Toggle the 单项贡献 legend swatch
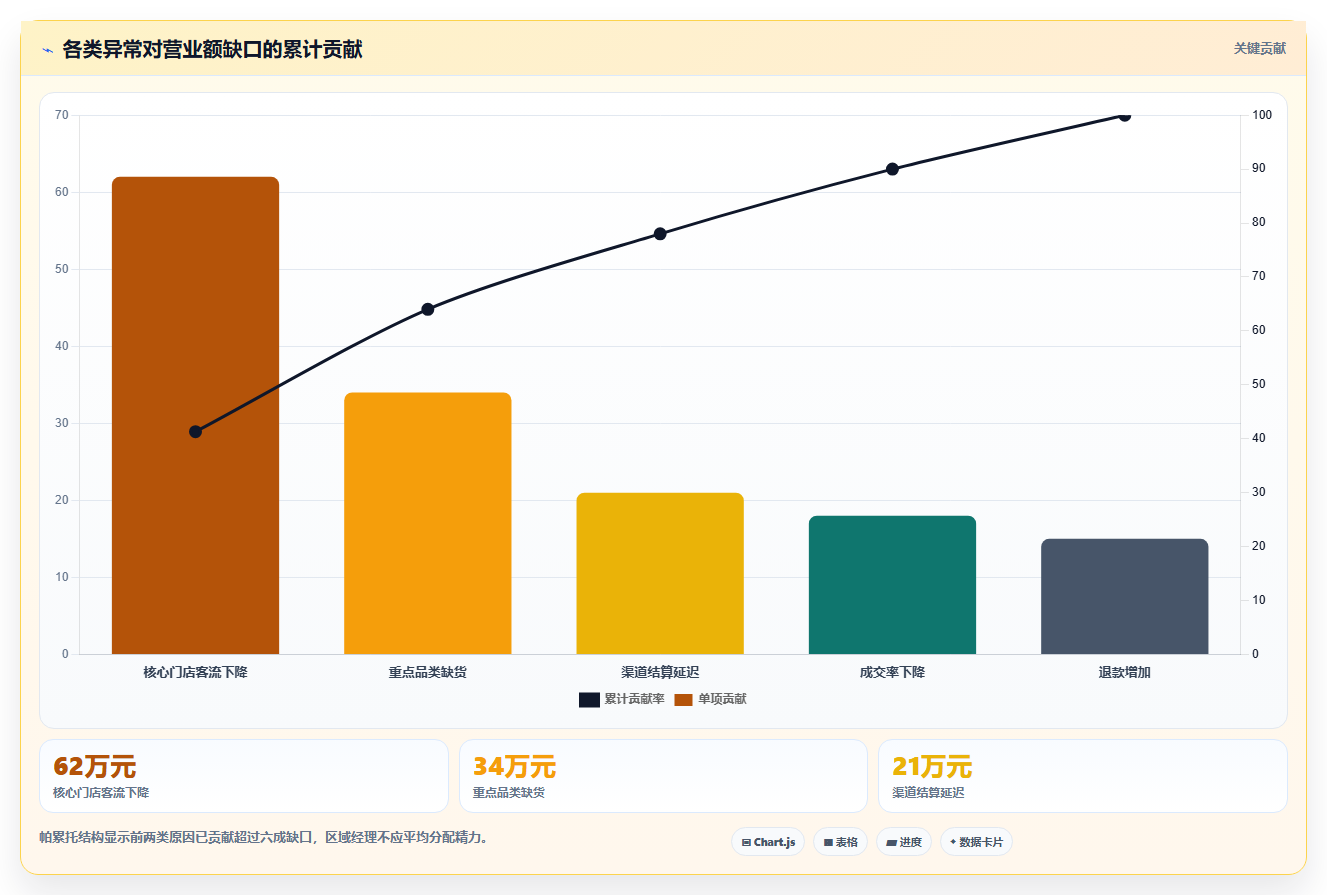The height and width of the screenshot is (895, 1327). pyautogui.click(x=683, y=699)
